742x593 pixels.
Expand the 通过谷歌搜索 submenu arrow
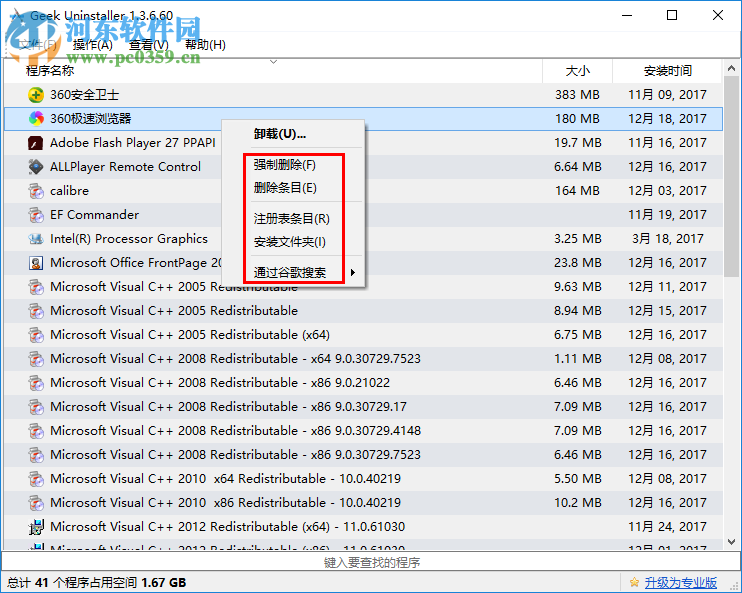353,273
